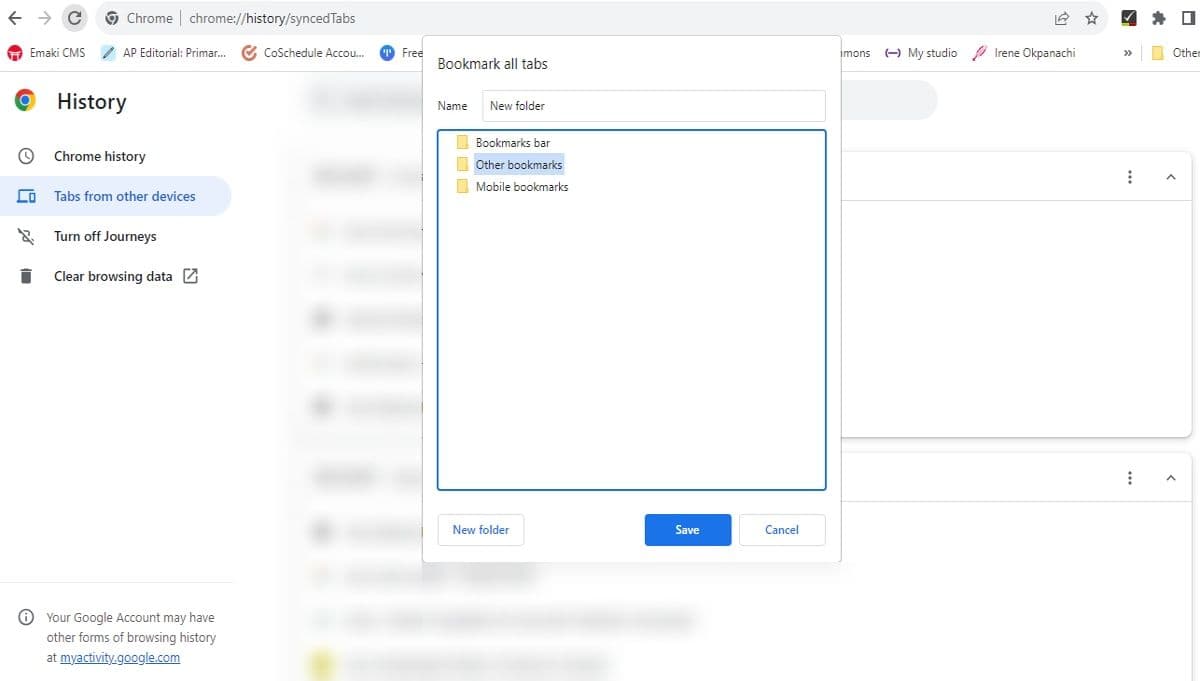Image resolution: width=1200 pixels, height=681 pixels.
Task: Select the Other bookmarks folder
Action: (x=518, y=165)
